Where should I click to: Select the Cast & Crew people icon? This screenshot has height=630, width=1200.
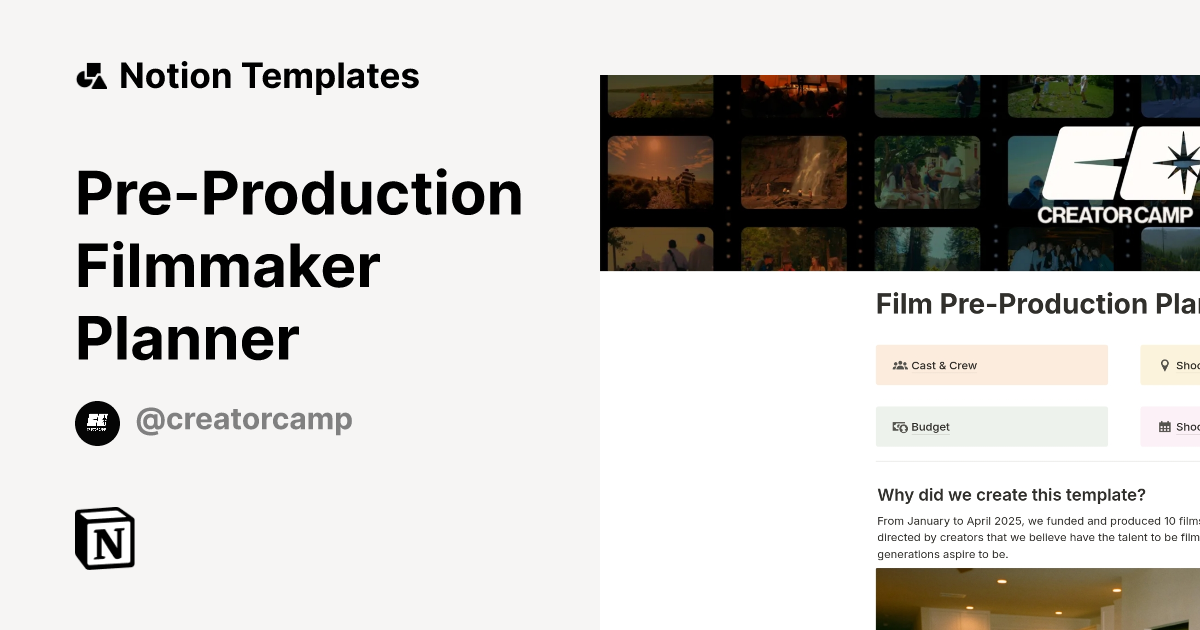(899, 365)
